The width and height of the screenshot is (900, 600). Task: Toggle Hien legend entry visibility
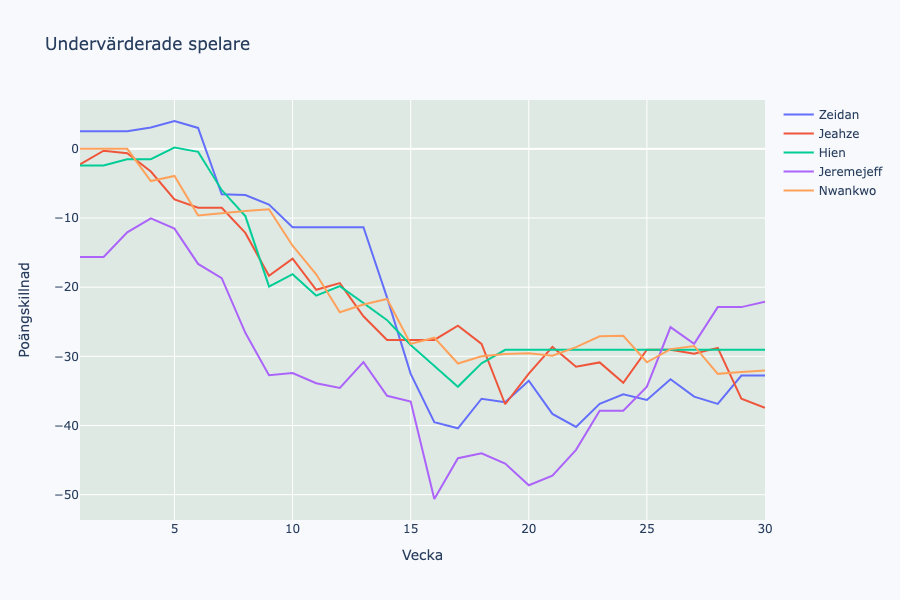[832, 153]
